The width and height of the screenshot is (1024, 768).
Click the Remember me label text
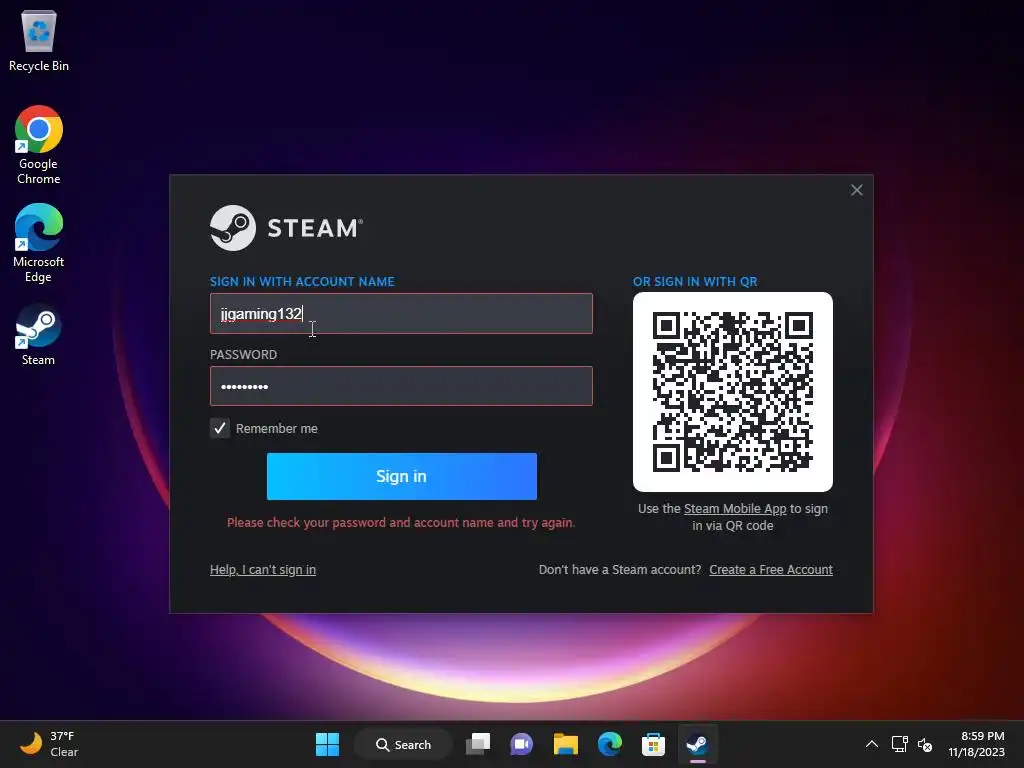coord(277,428)
